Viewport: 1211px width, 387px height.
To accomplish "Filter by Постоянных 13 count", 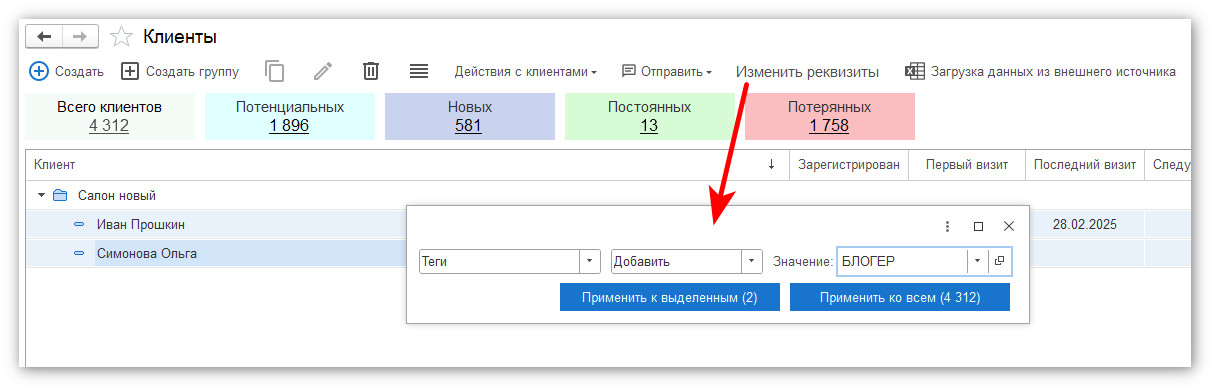I will 649,116.
